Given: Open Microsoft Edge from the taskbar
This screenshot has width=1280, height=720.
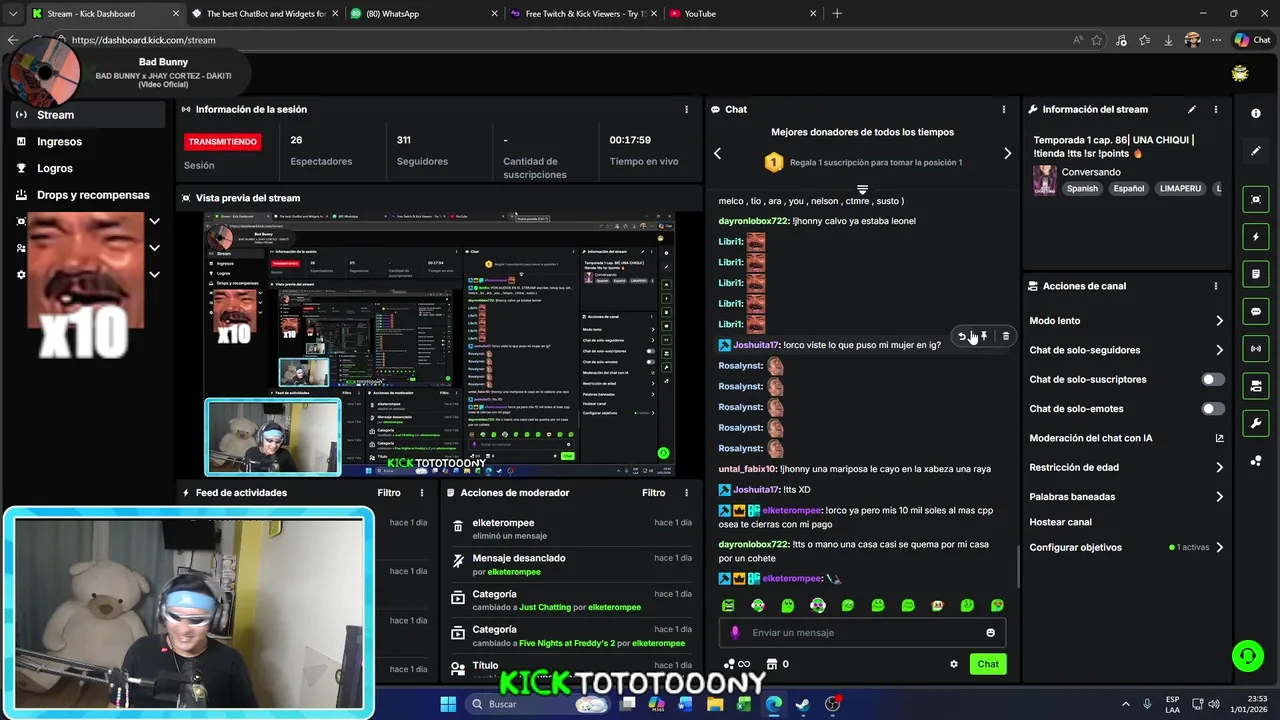Looking at the screenshot, I should pyautogui.click(x=773, y=704).
